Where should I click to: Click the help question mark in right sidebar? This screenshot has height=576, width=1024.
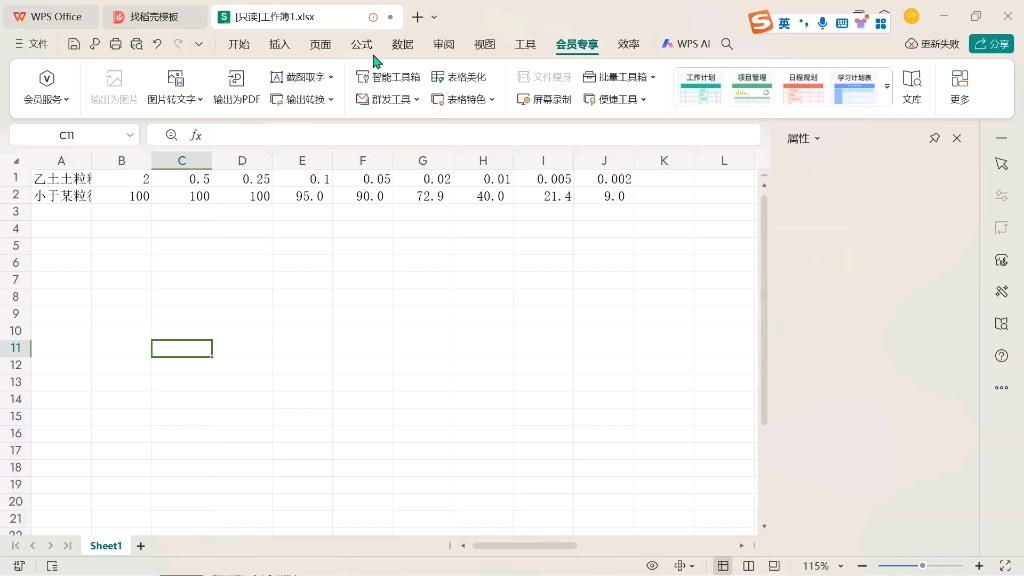point(1002,355)
